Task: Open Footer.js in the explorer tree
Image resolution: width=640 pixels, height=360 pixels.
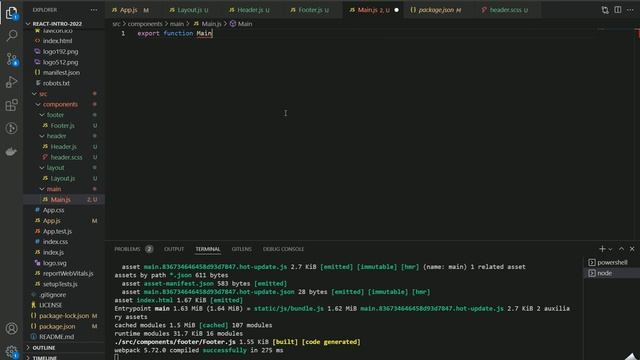Action: coord(62,125)
